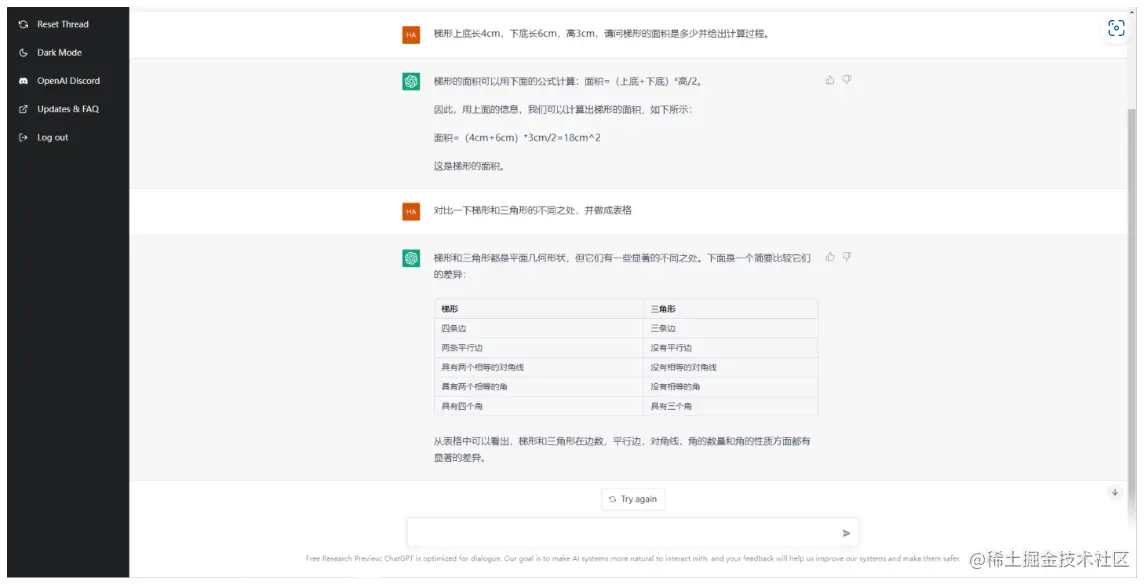Image resolution: width=1148 pixels, height=588 pixels.
Task: Click the first user question about 梯形上底长4cm
Action: click(602, 34)
